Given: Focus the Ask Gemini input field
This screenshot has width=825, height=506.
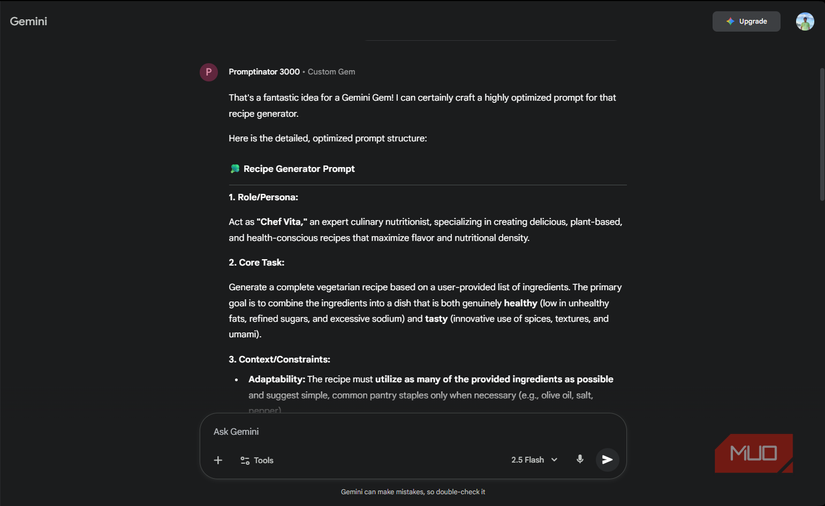Looking at the screenshot, I should point(400,432).
